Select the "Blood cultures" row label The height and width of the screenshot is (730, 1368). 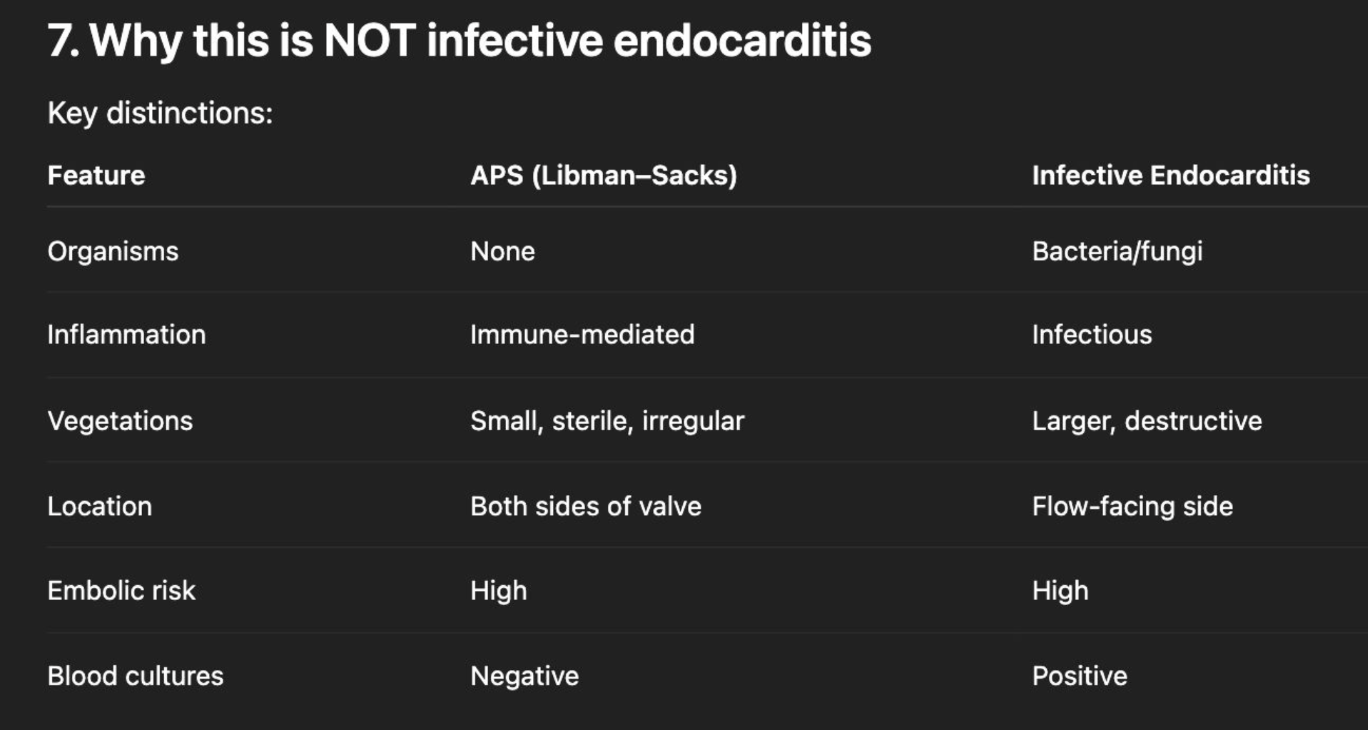[x=135, y=676]
